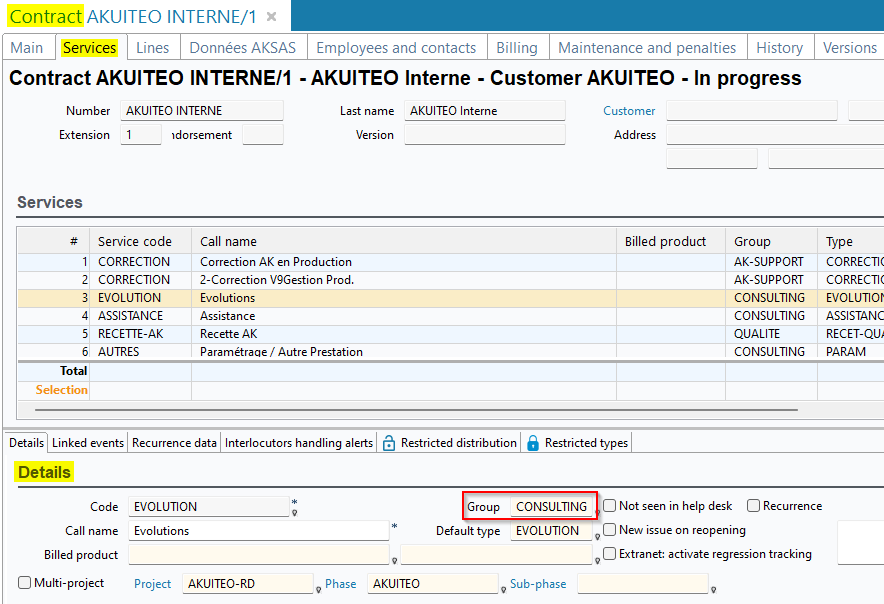Click the lookup pin icon after Project field

click(x=318, y=590)
